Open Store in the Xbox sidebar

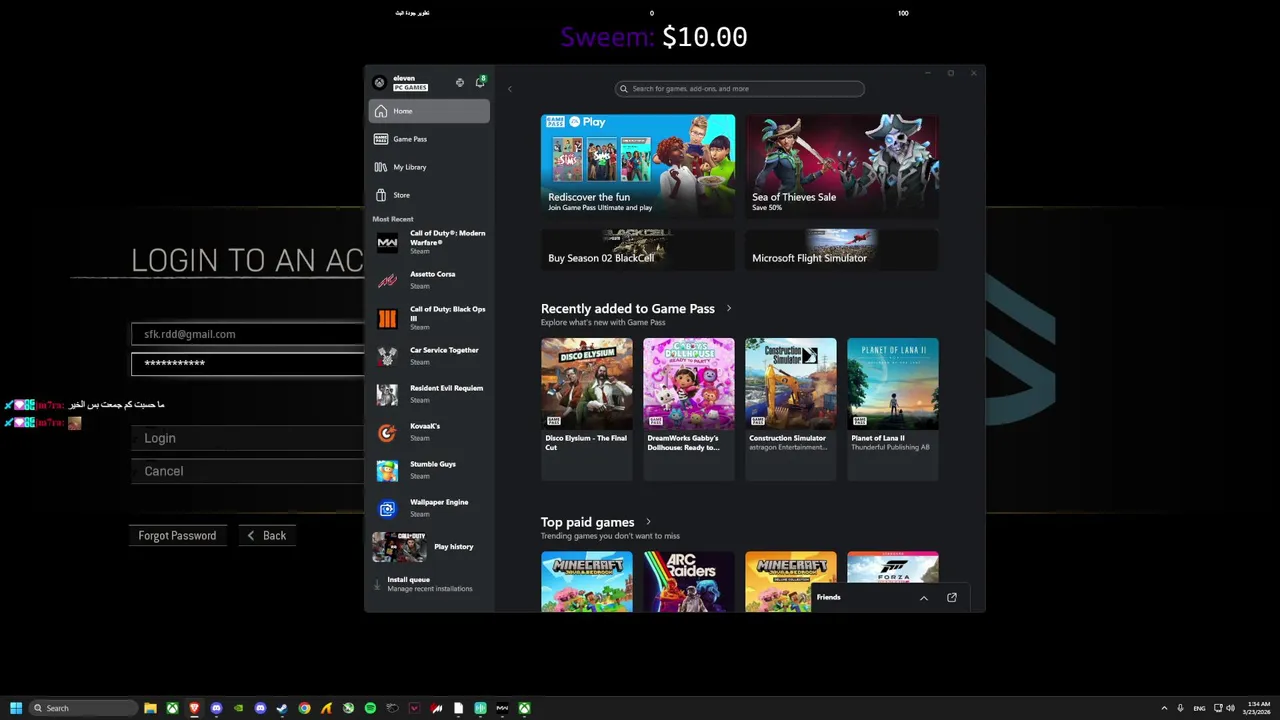pyautogui.click(x=429, y=195)
